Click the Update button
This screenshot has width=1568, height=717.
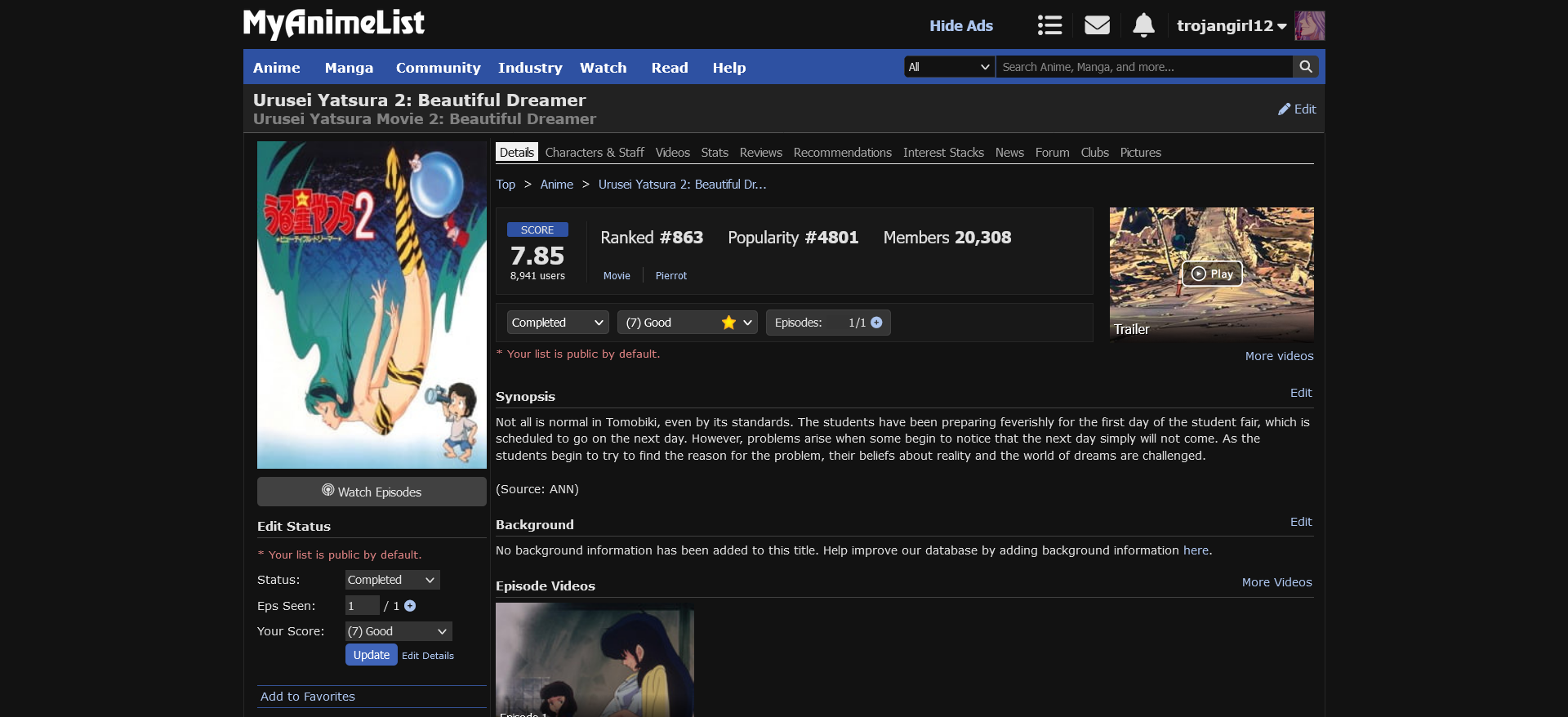click(x=372, y=655)
